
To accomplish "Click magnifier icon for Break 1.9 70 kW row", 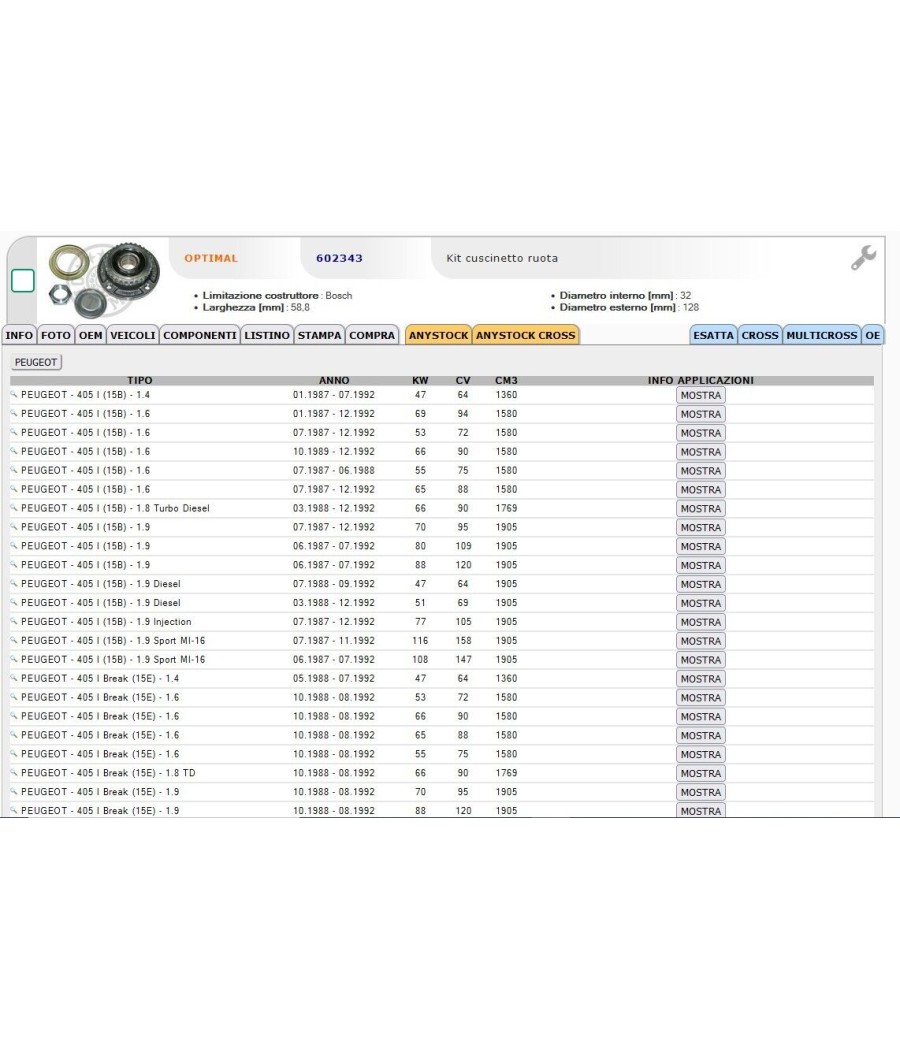I will tap(13, 791).
